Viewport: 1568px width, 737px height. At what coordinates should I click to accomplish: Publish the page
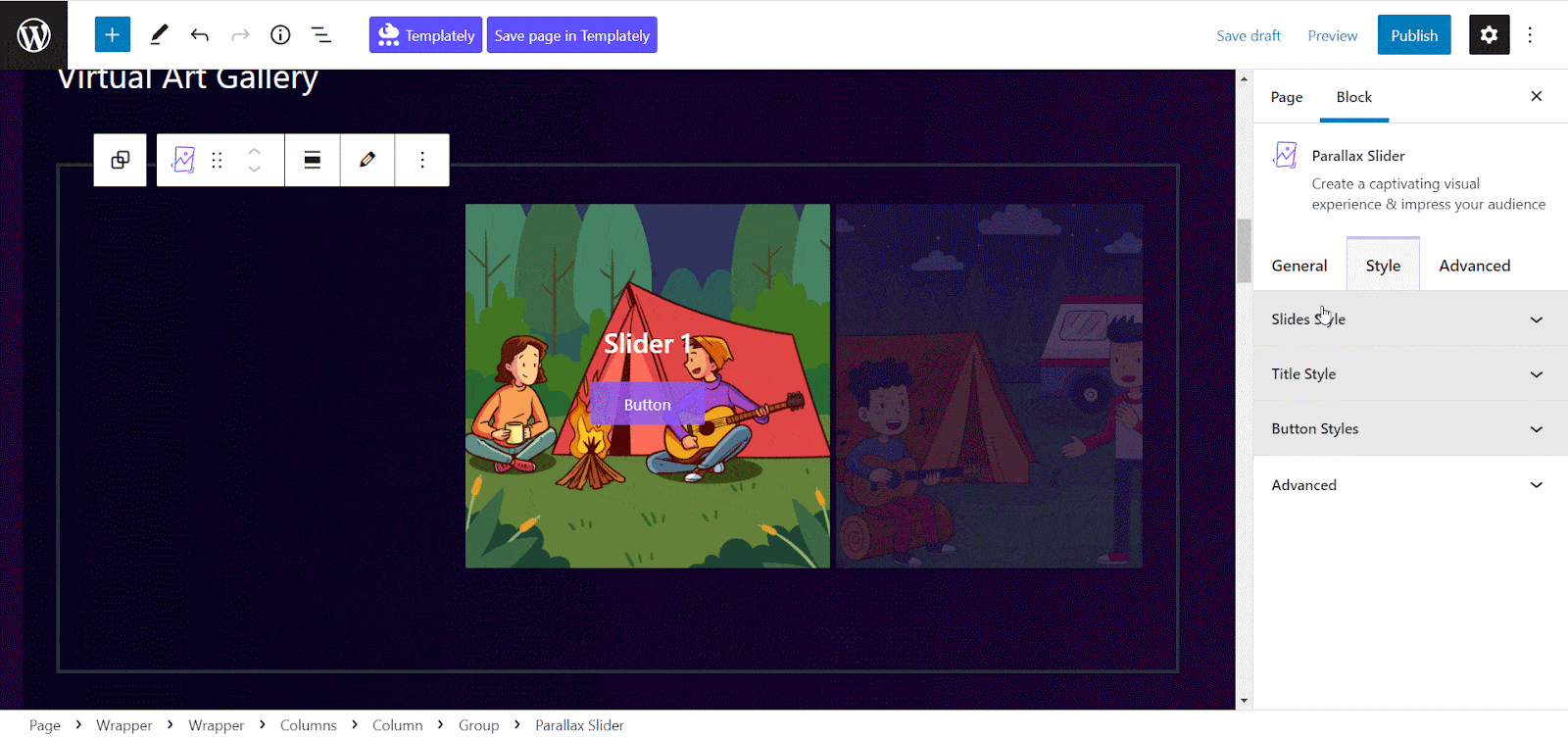tap(1414, 35)
